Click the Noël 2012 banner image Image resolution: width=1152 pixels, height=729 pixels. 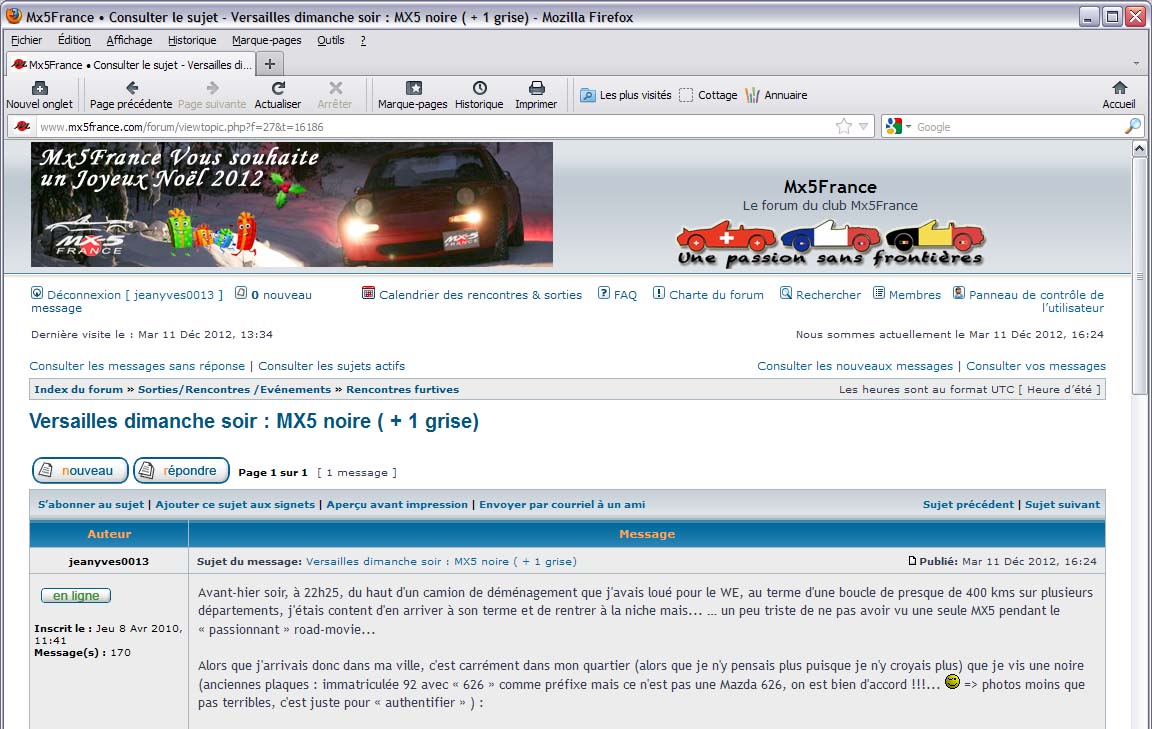[292, 204]
